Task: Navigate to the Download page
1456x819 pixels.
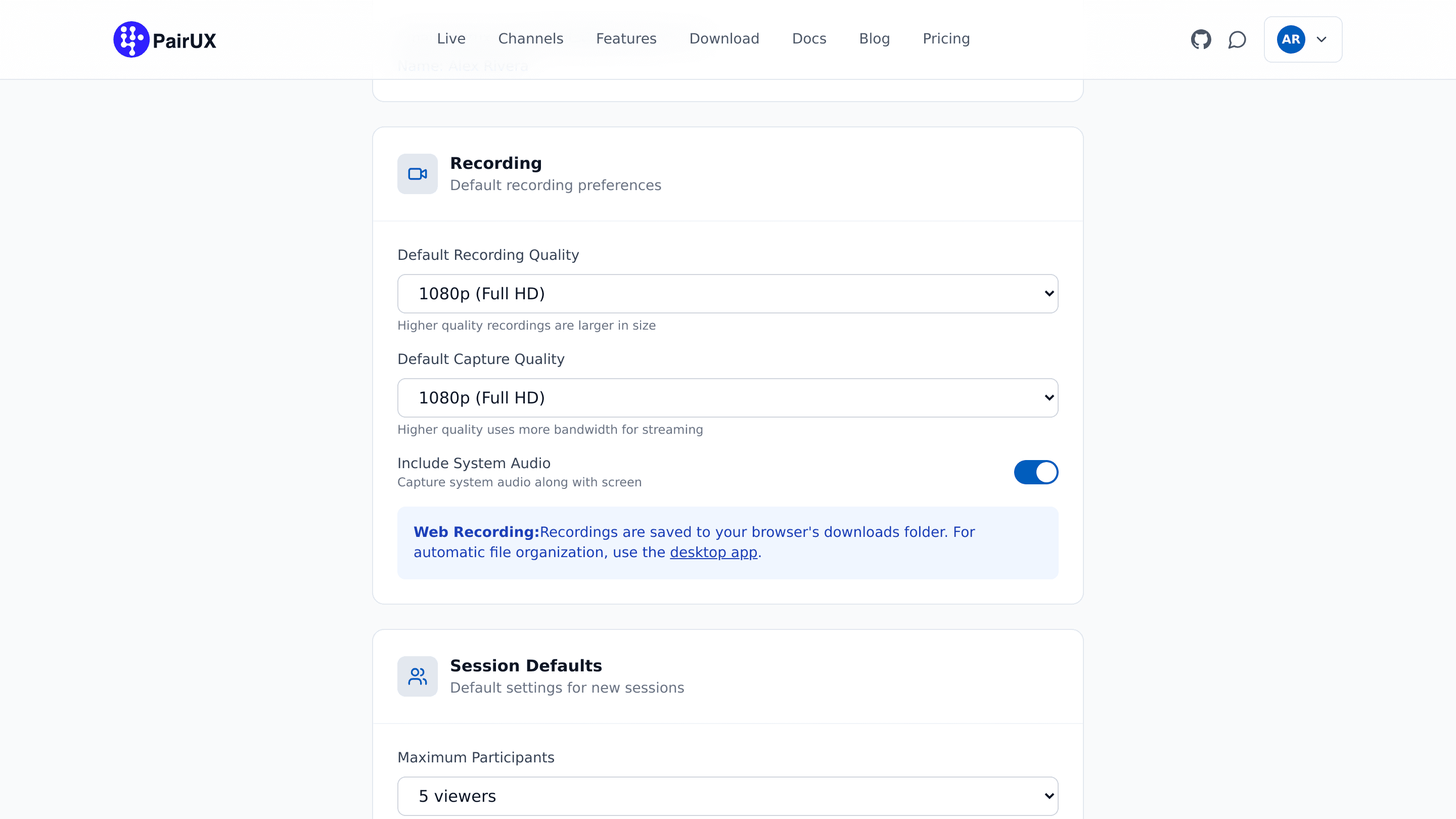Action: (724, 39)
